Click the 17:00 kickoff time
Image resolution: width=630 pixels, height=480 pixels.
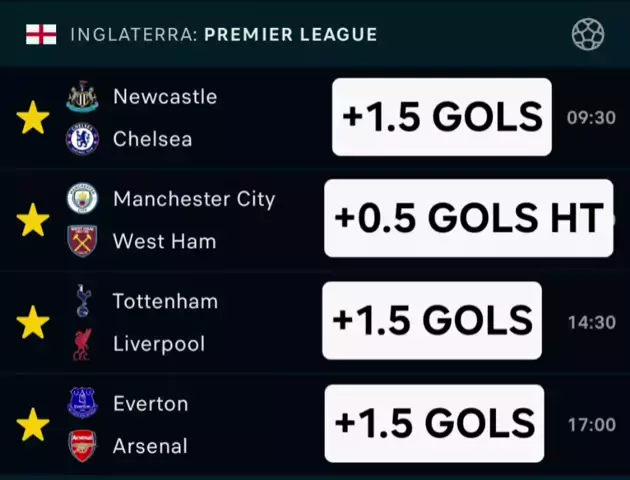click(x=591, y=425)
